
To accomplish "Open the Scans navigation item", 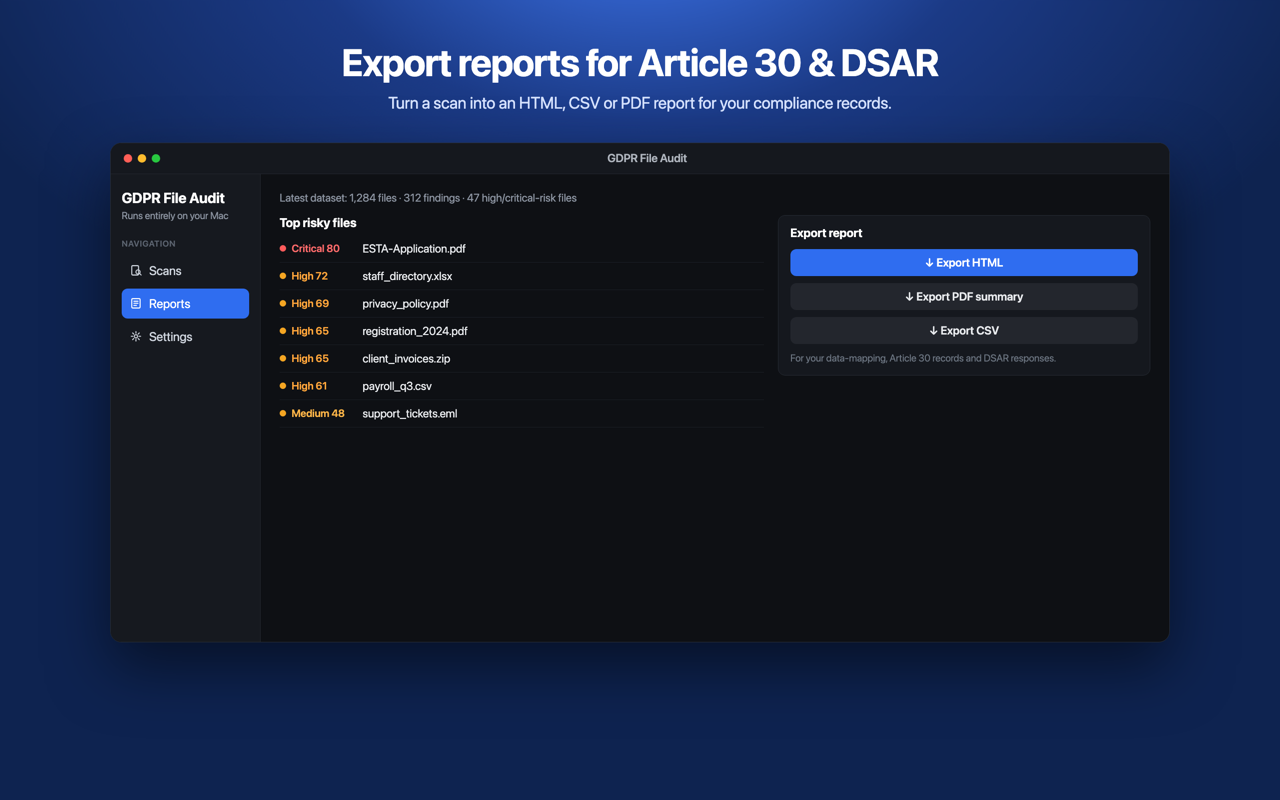I will (x=185, y=271).
